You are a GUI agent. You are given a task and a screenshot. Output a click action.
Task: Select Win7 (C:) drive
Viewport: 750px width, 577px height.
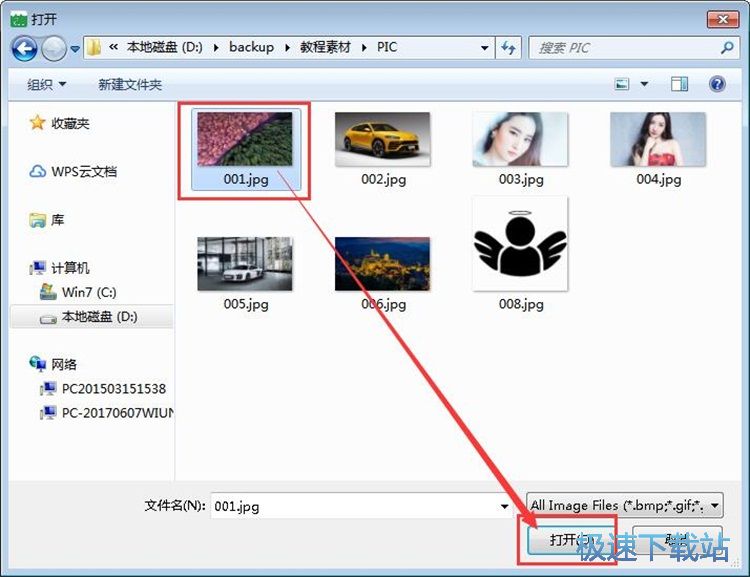(x=89, y=292)
